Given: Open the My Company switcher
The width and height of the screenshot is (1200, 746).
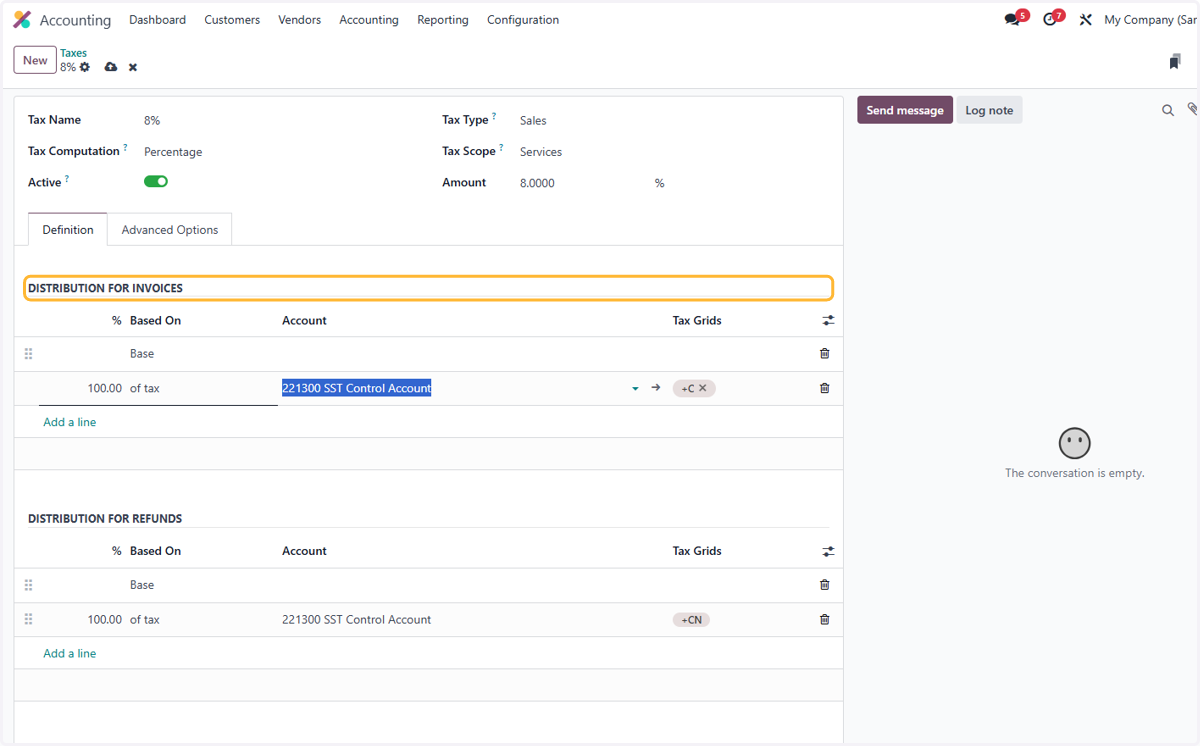Looking at the screenshot, I should 1151,20.
